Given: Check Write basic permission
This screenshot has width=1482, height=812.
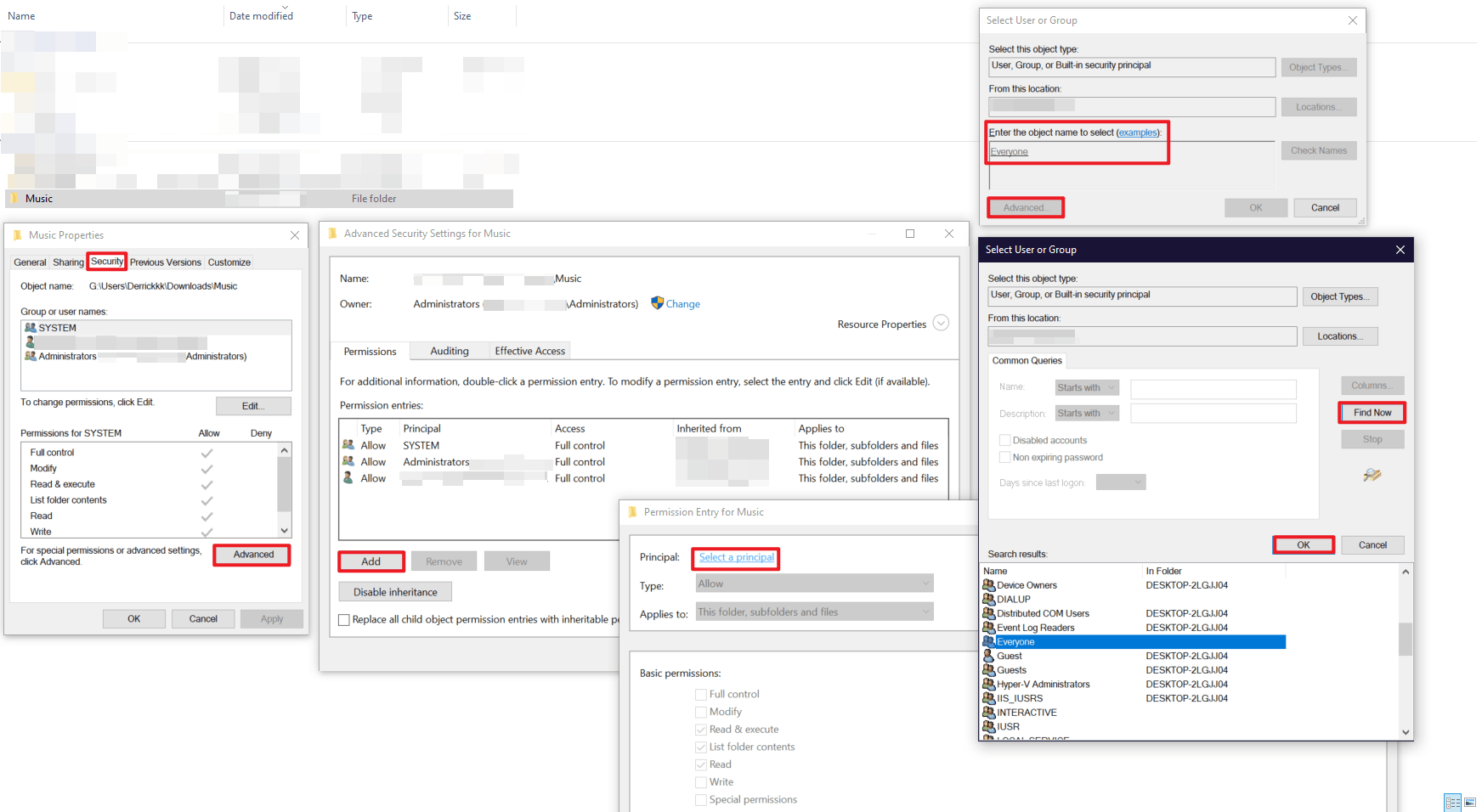Looking at the screenshot, I should click(x=701, y=782).
